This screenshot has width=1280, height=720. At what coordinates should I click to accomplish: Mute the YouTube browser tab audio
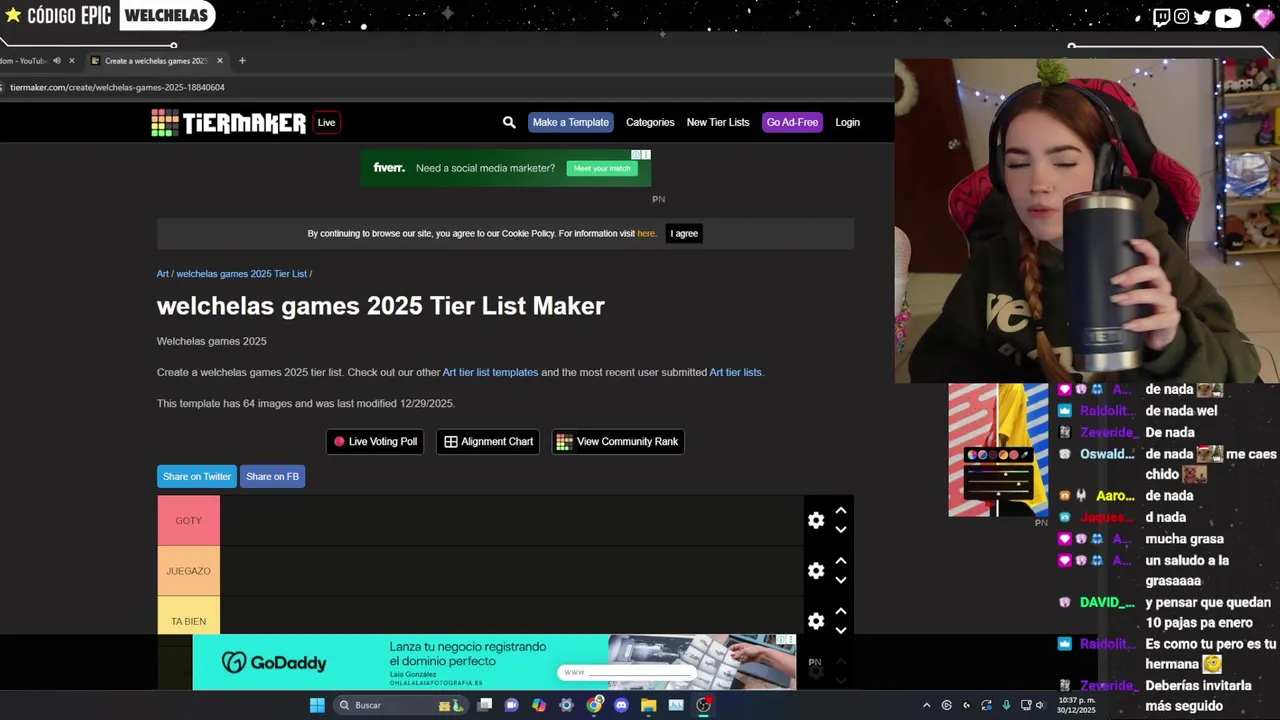(56, 60)
